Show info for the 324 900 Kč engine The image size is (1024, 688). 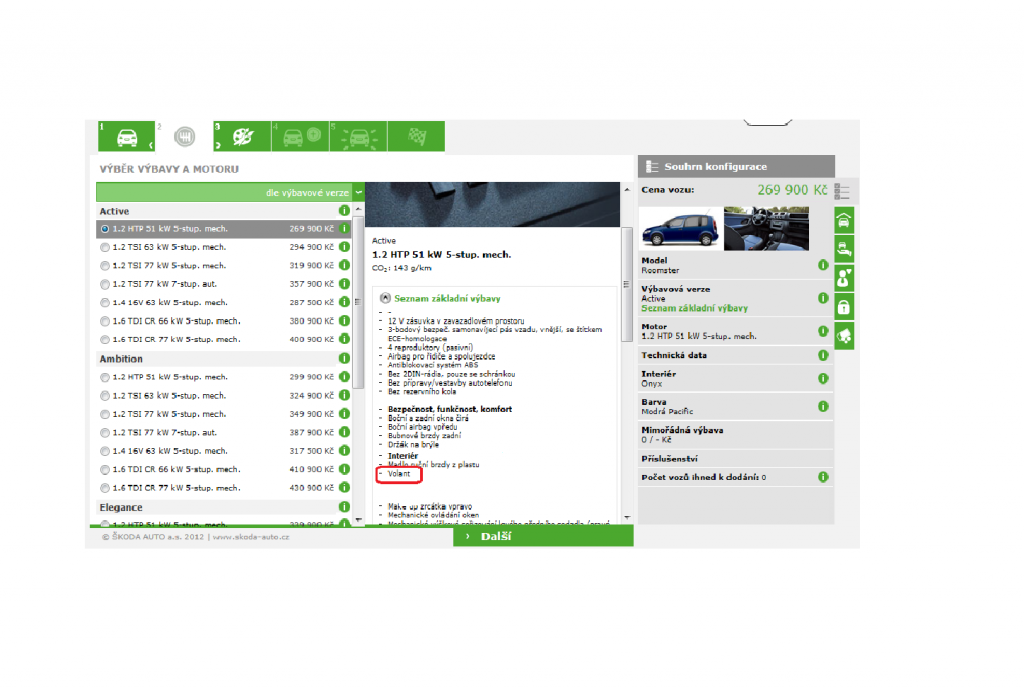click(344, 396)
